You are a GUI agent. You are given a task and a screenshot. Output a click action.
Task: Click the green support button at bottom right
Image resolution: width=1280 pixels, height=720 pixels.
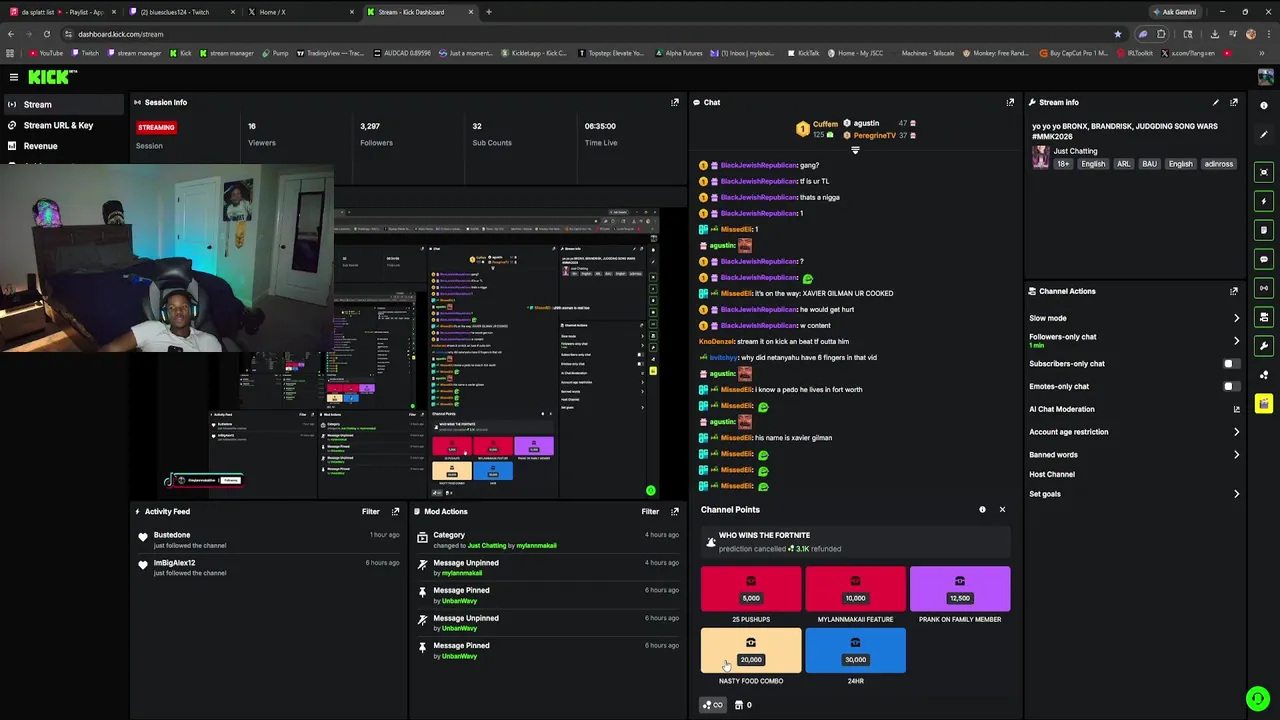[1258, 698]
